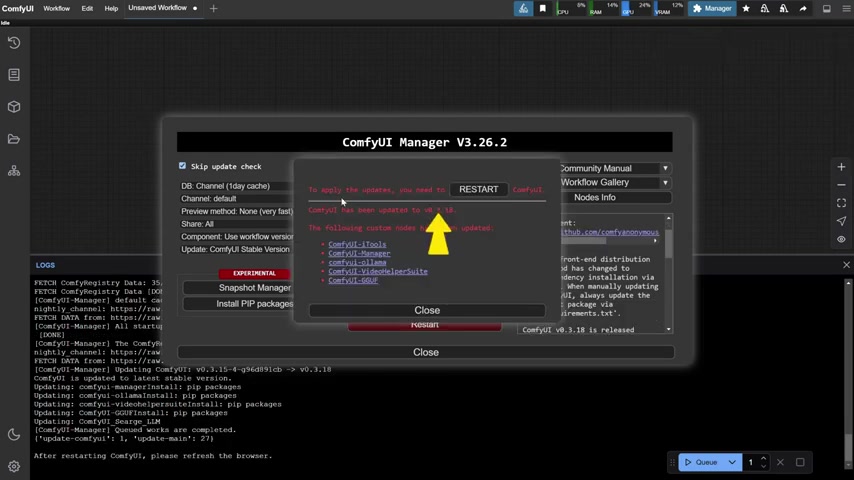Click RESTART button in update popup
Image resolution: width=854 pixels, height=480 pixels.
(479, 189)
